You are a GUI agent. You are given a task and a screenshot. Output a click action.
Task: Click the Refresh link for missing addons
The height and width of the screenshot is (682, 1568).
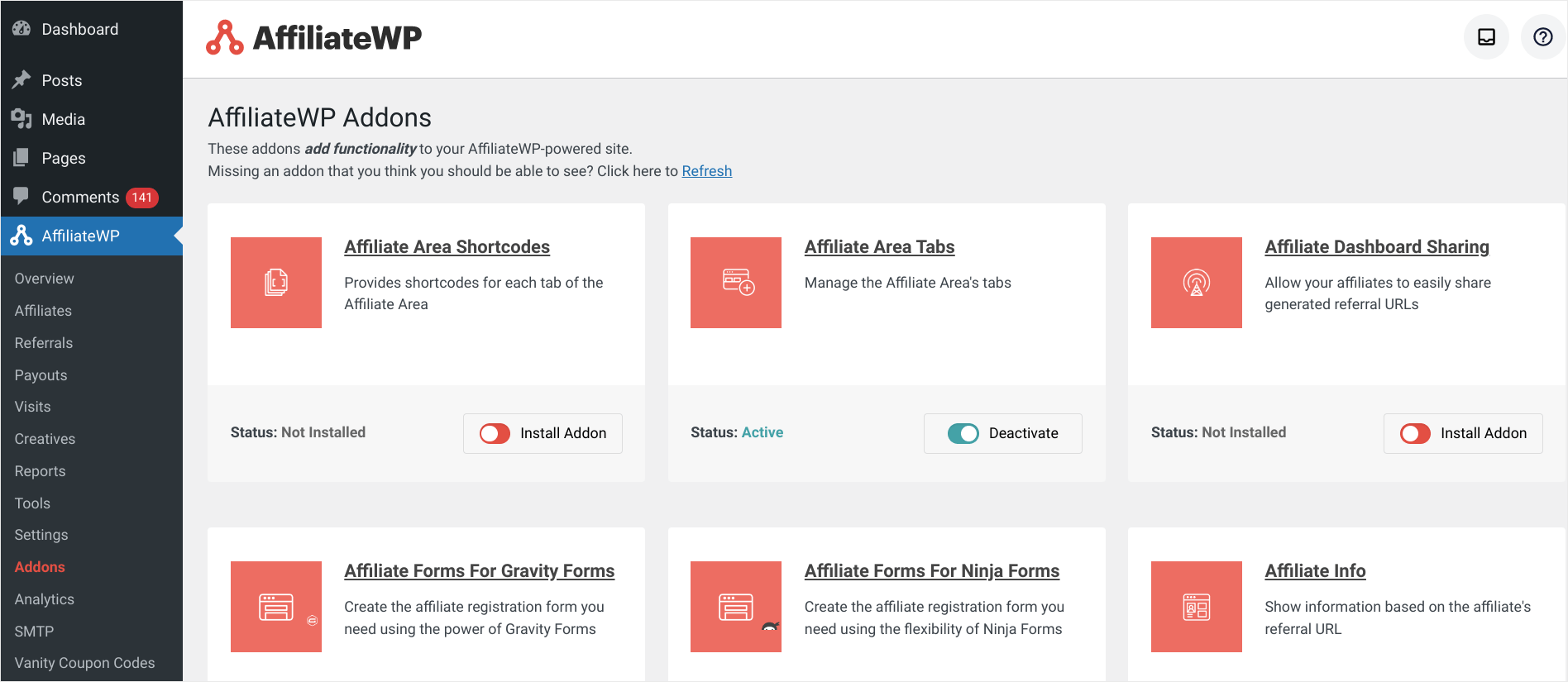[706, 170]
